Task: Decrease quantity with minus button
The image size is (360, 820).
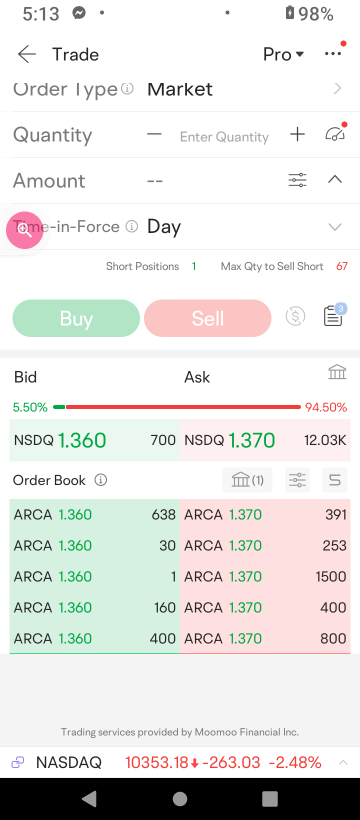Action: coord(154,134)
